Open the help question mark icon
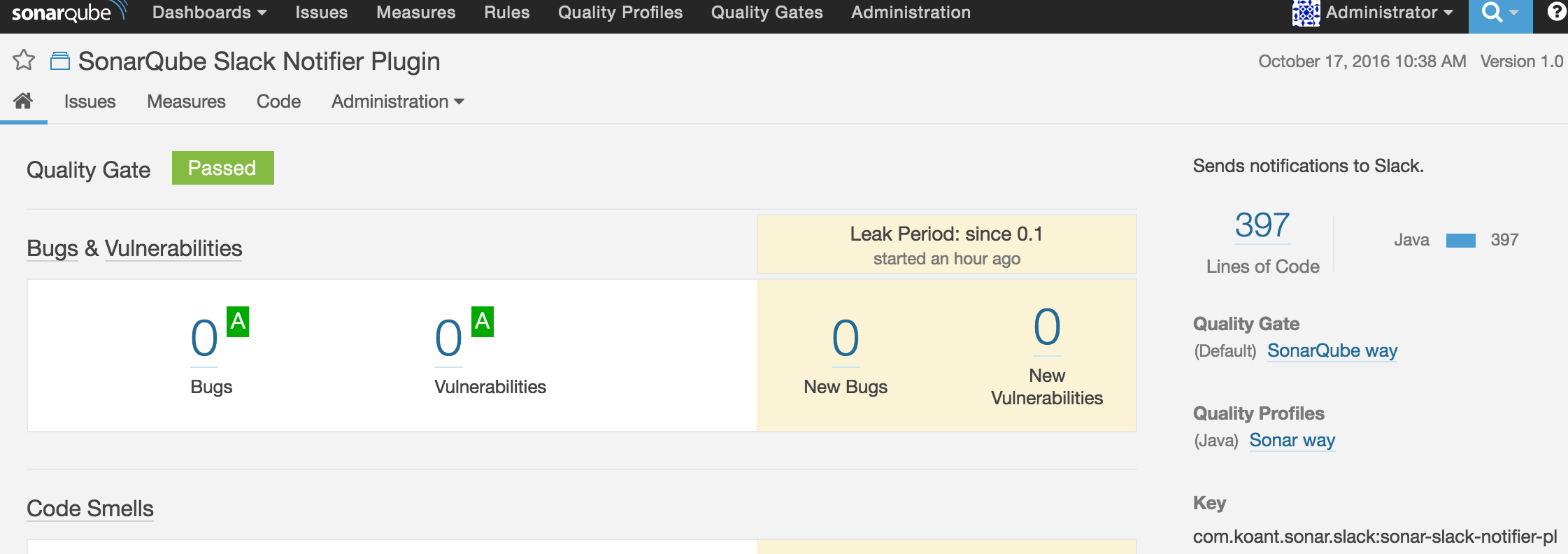 [x=1556, y=12]
